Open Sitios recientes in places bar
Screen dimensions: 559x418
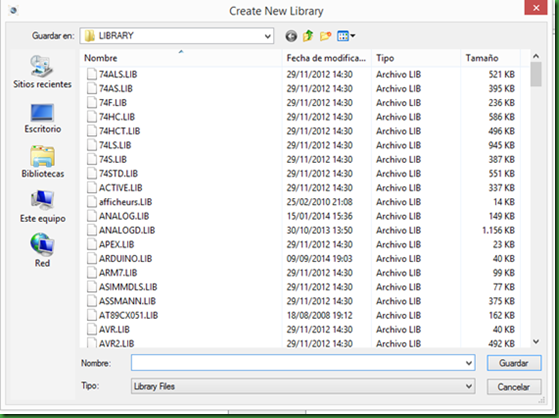click(42, 72)
